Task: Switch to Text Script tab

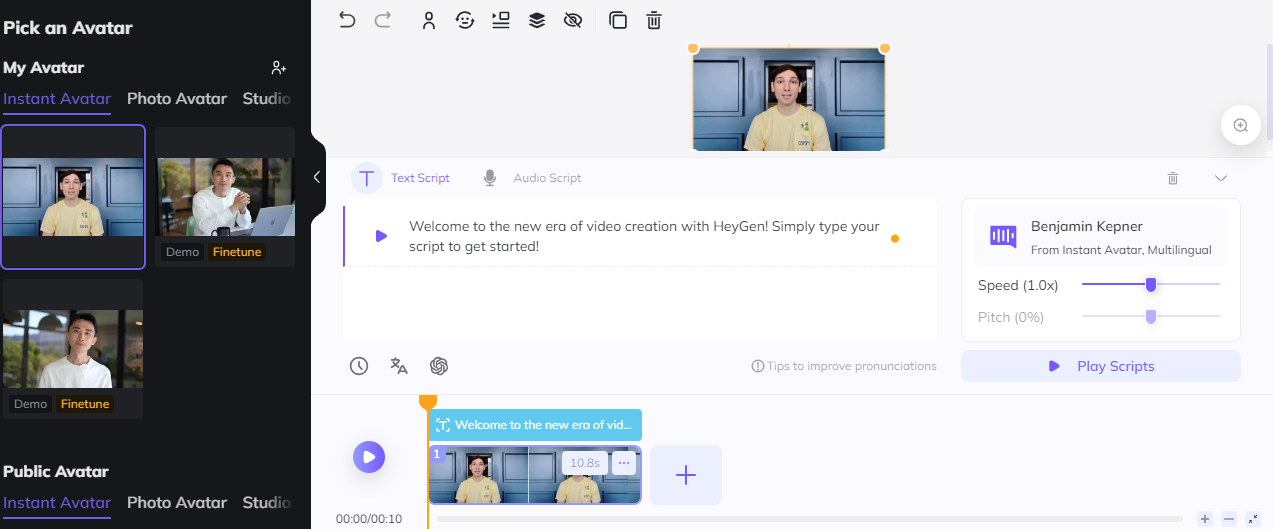Action: (420, 178)
